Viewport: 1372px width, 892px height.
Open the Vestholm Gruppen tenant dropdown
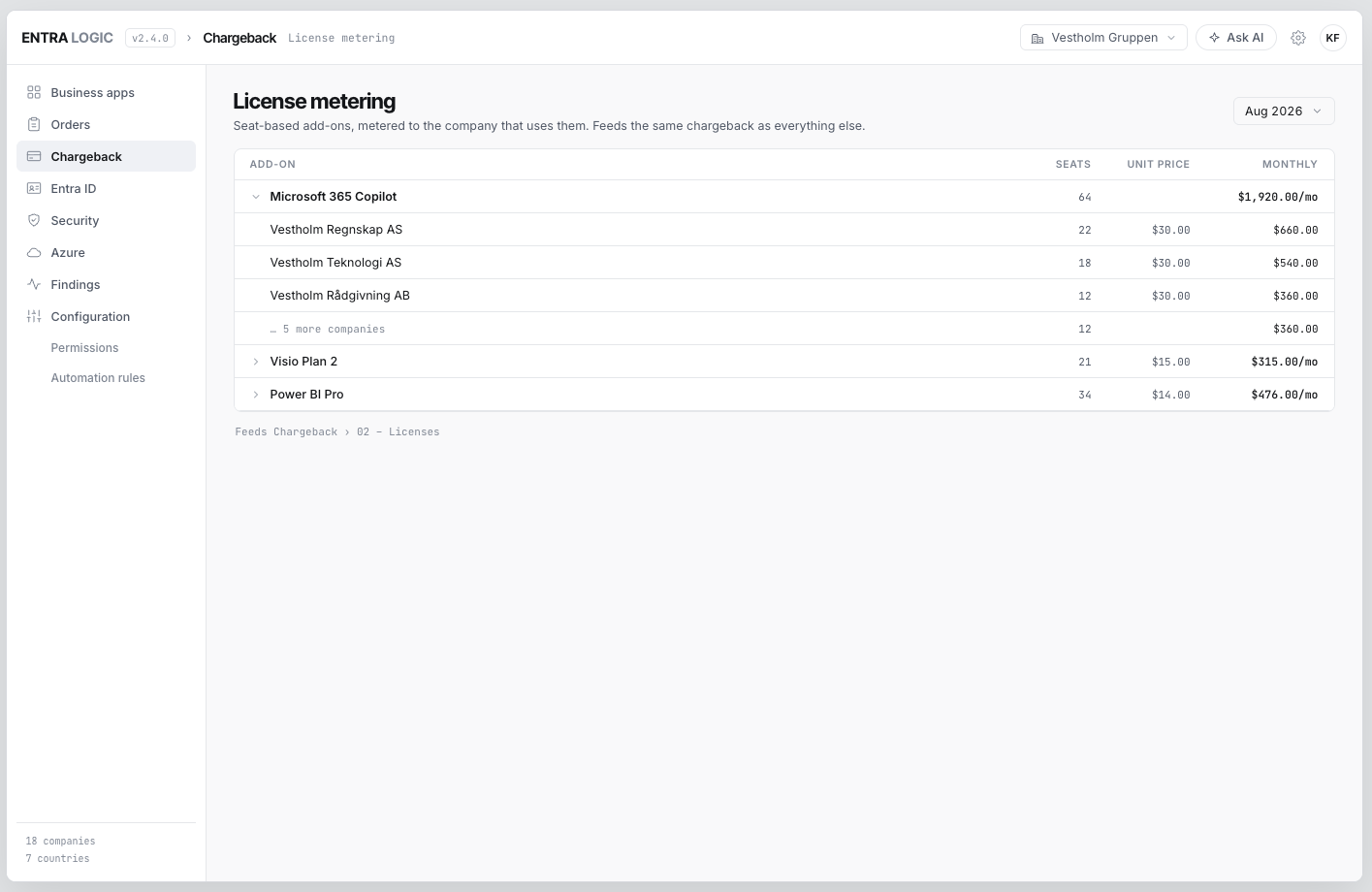pyautogui.click(x=1103, y=38)
